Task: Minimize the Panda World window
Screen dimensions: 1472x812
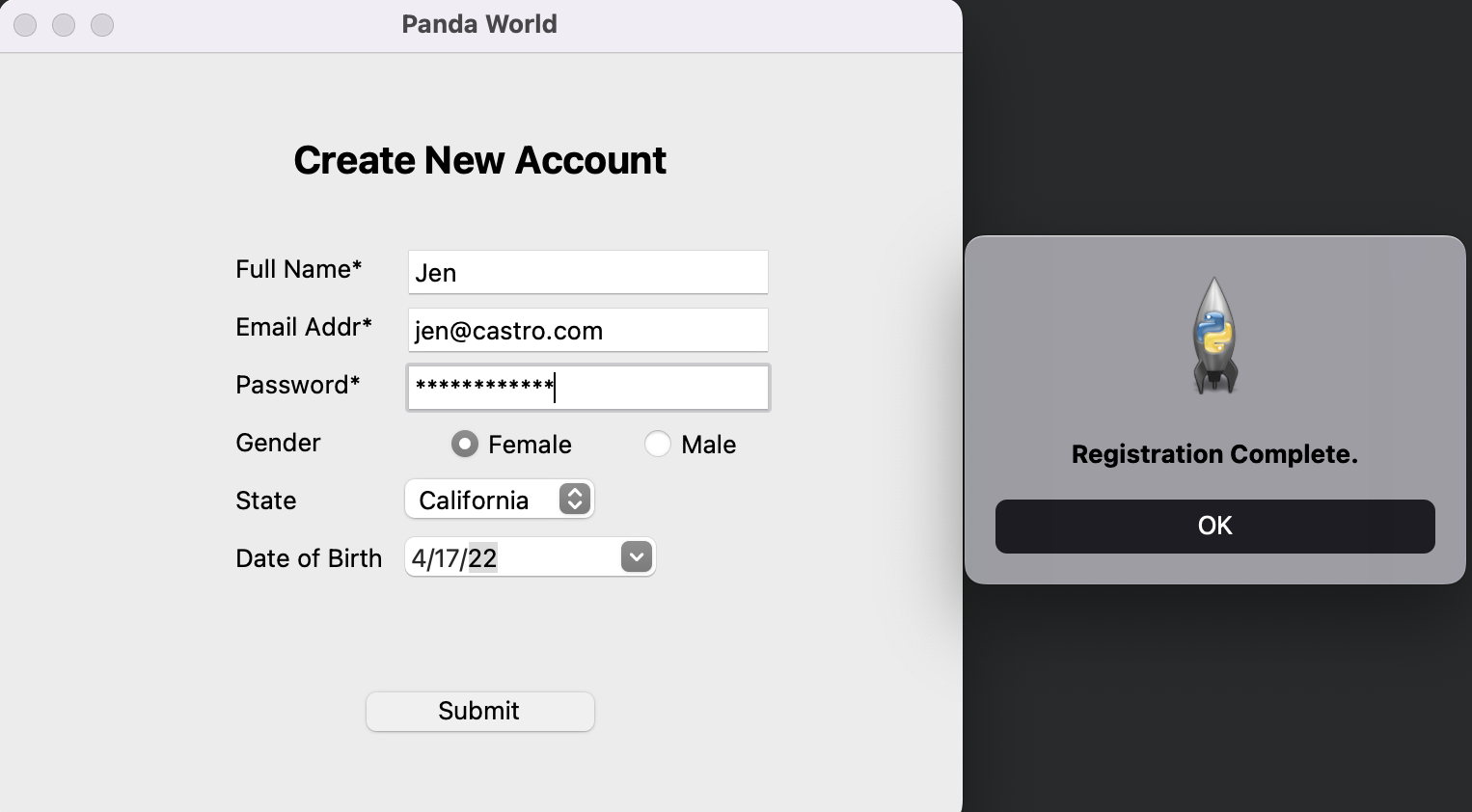Action: pos(64,25)
